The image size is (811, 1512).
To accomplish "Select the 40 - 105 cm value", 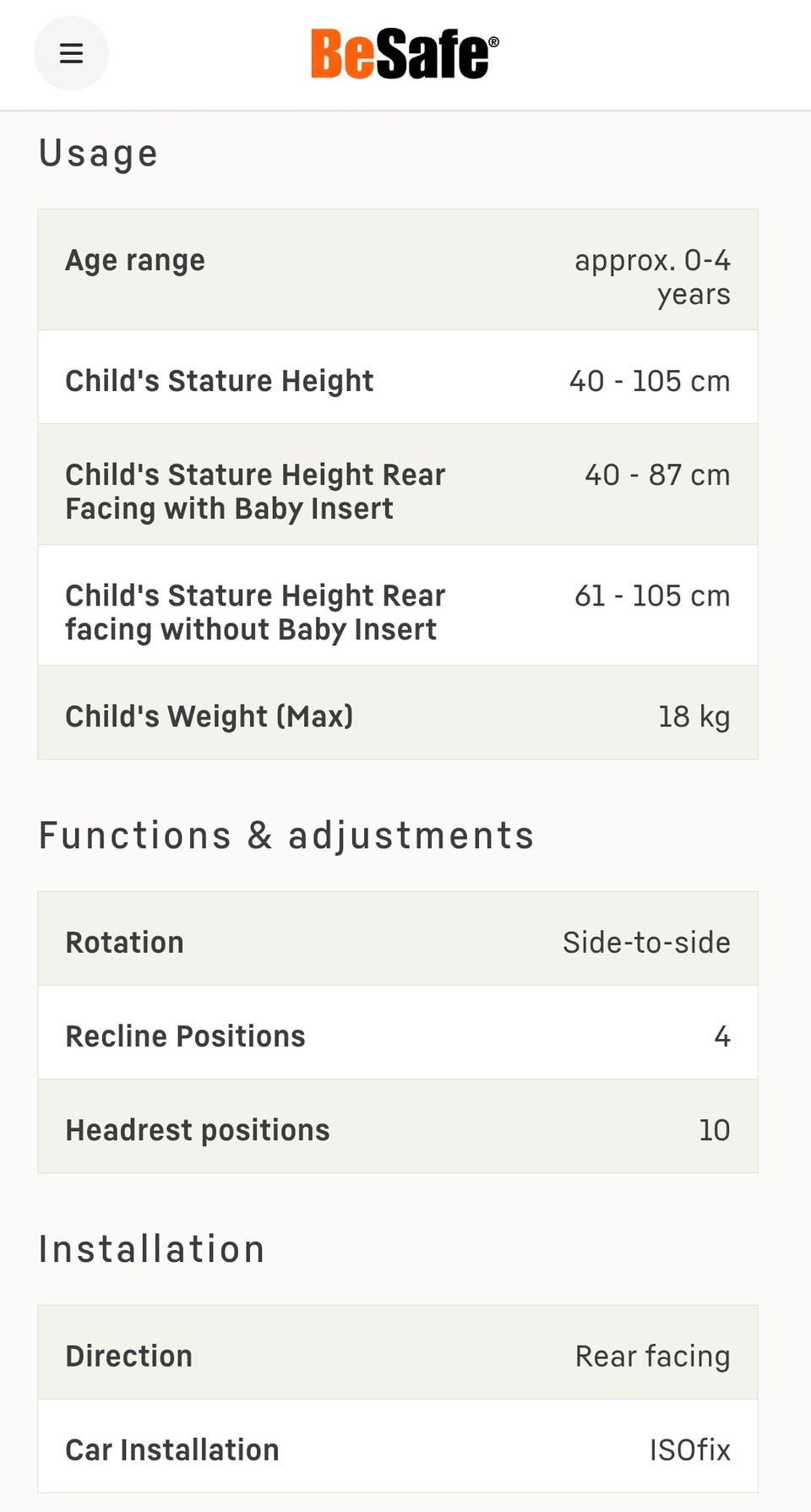I will point(650,381).
